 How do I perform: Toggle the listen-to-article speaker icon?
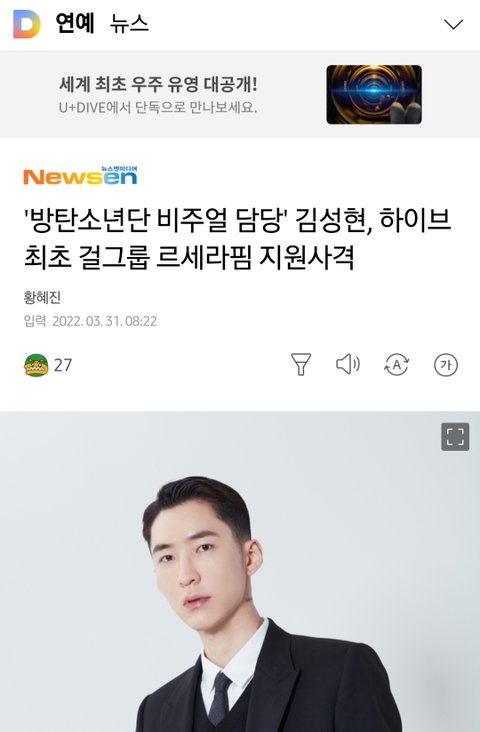pyautogui.click(x=348, y=364)
